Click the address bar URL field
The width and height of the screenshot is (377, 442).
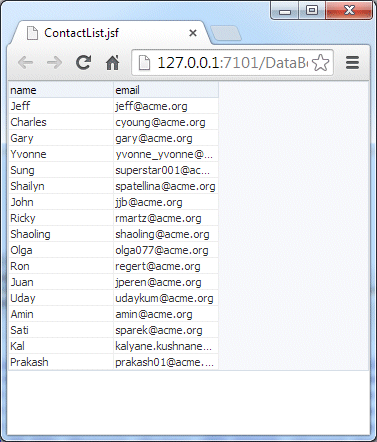pos(232,63)
